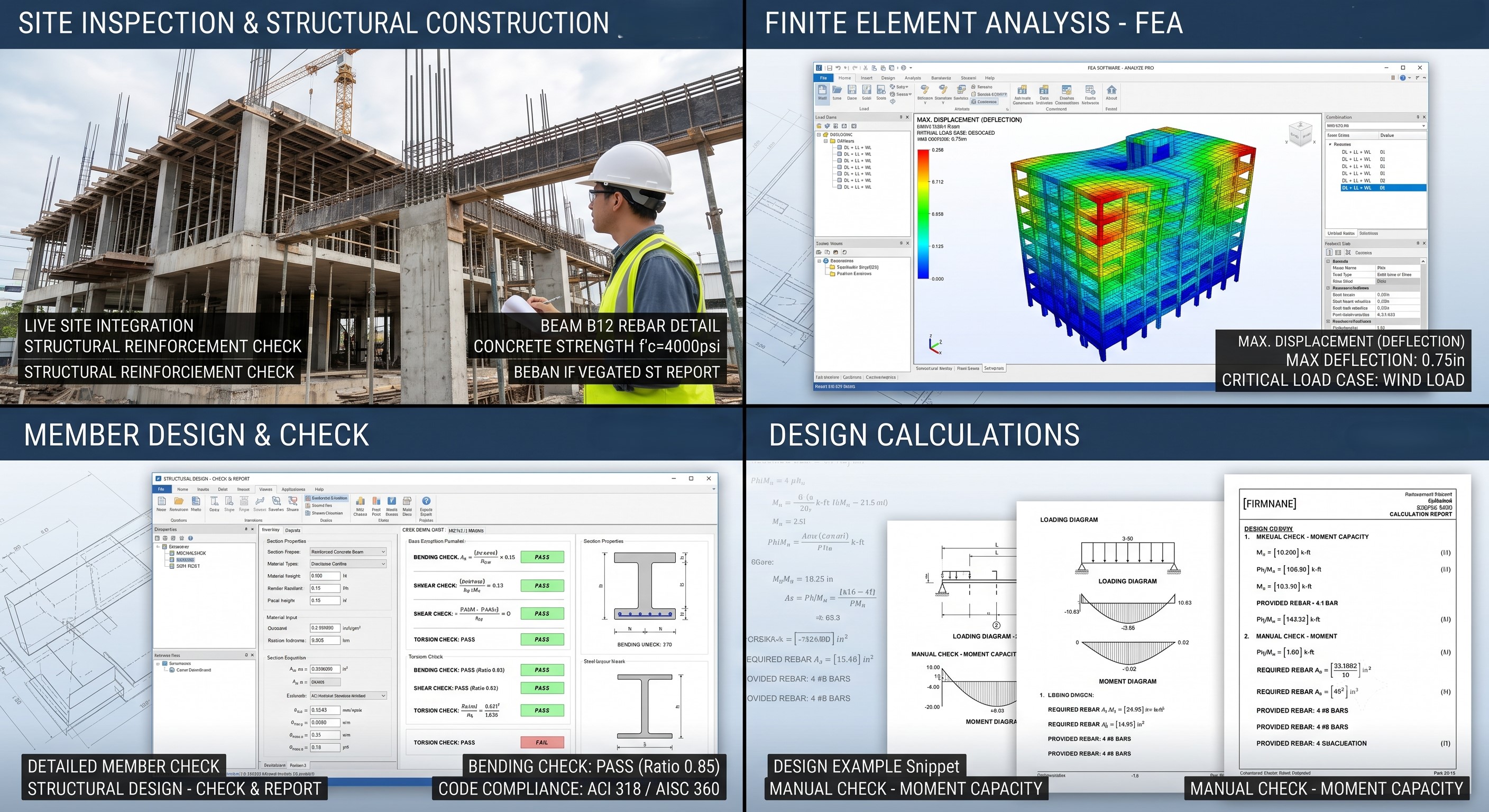Click Eveliorcbd S.lusition in Structural Design ribbon
The height and width of the screenshot is (812, 1489).
327,497
